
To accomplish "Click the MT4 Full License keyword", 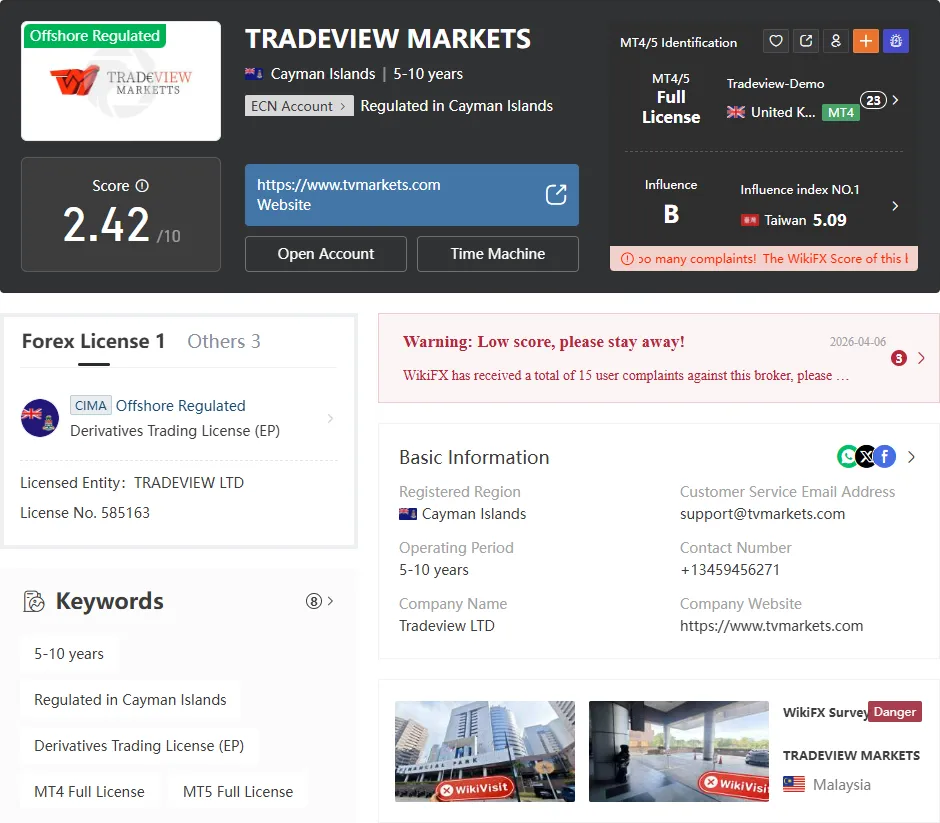I will click(x=89, y=792).
